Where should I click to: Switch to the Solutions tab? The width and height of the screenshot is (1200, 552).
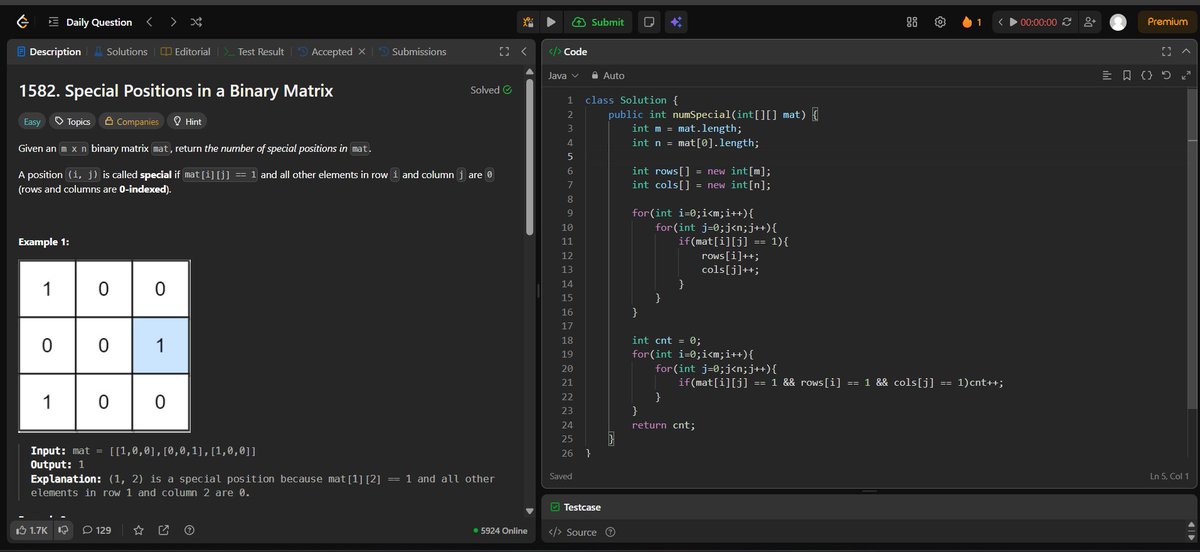120,51
